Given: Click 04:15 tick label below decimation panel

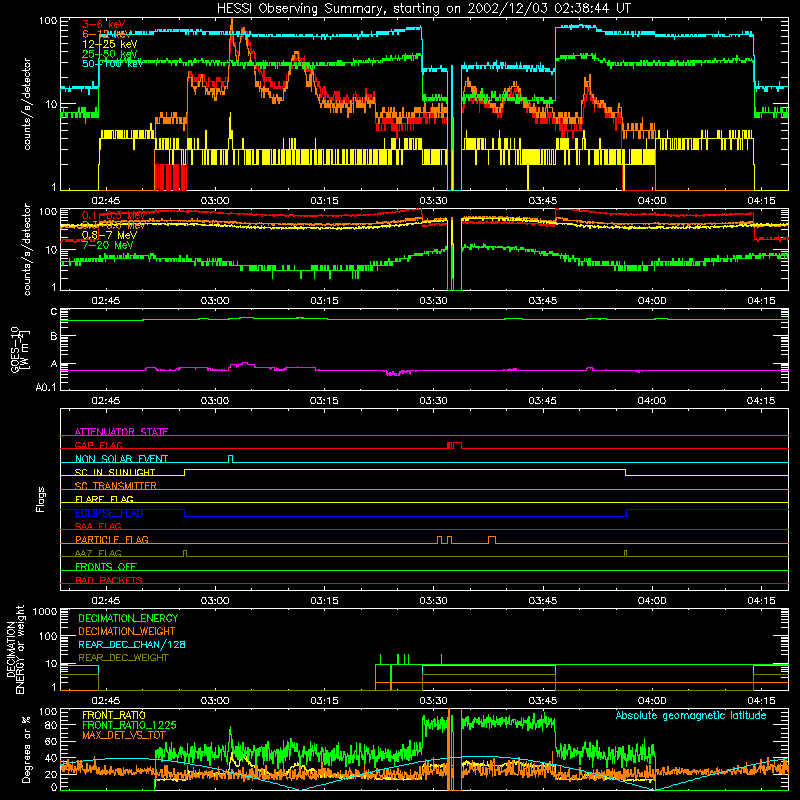Looking at the screenshot, I should pyautogui.click(x=761, y=701).
